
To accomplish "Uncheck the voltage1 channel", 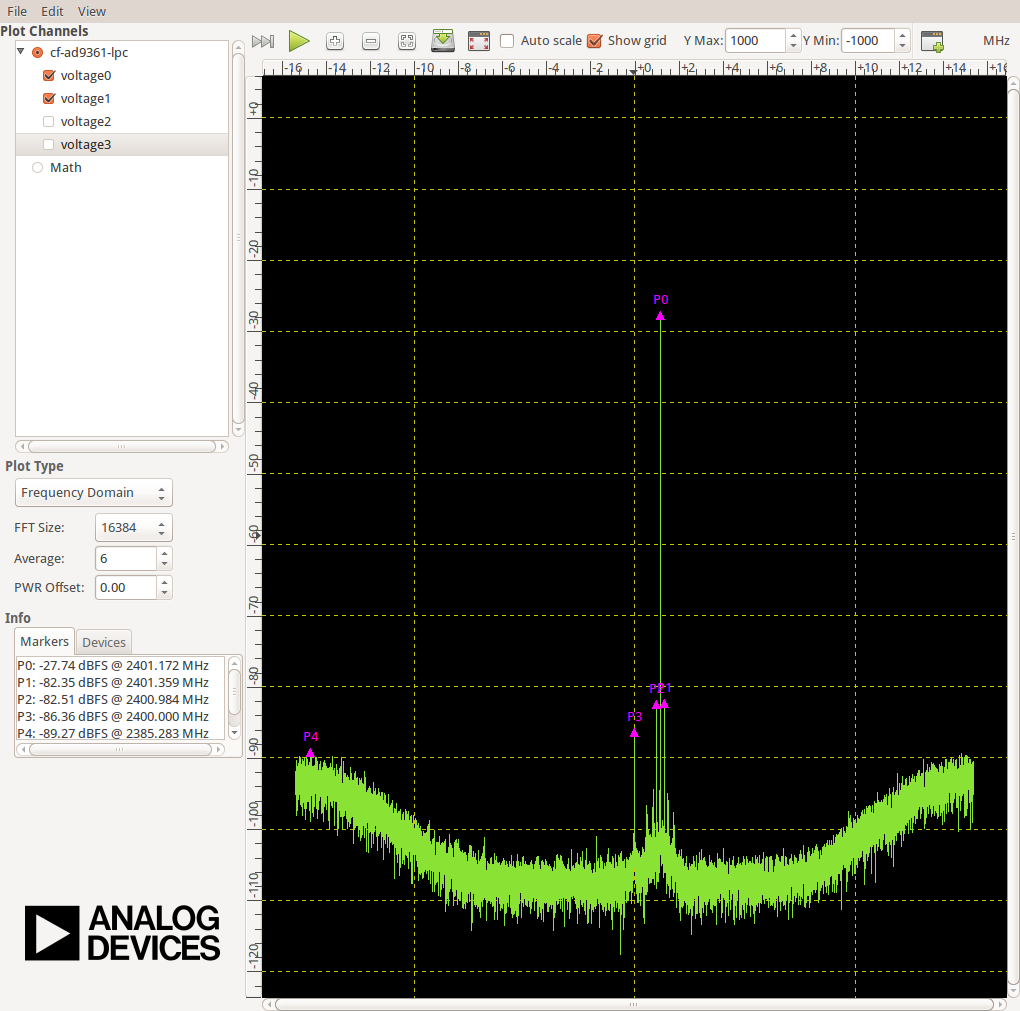I will [49, 99].
